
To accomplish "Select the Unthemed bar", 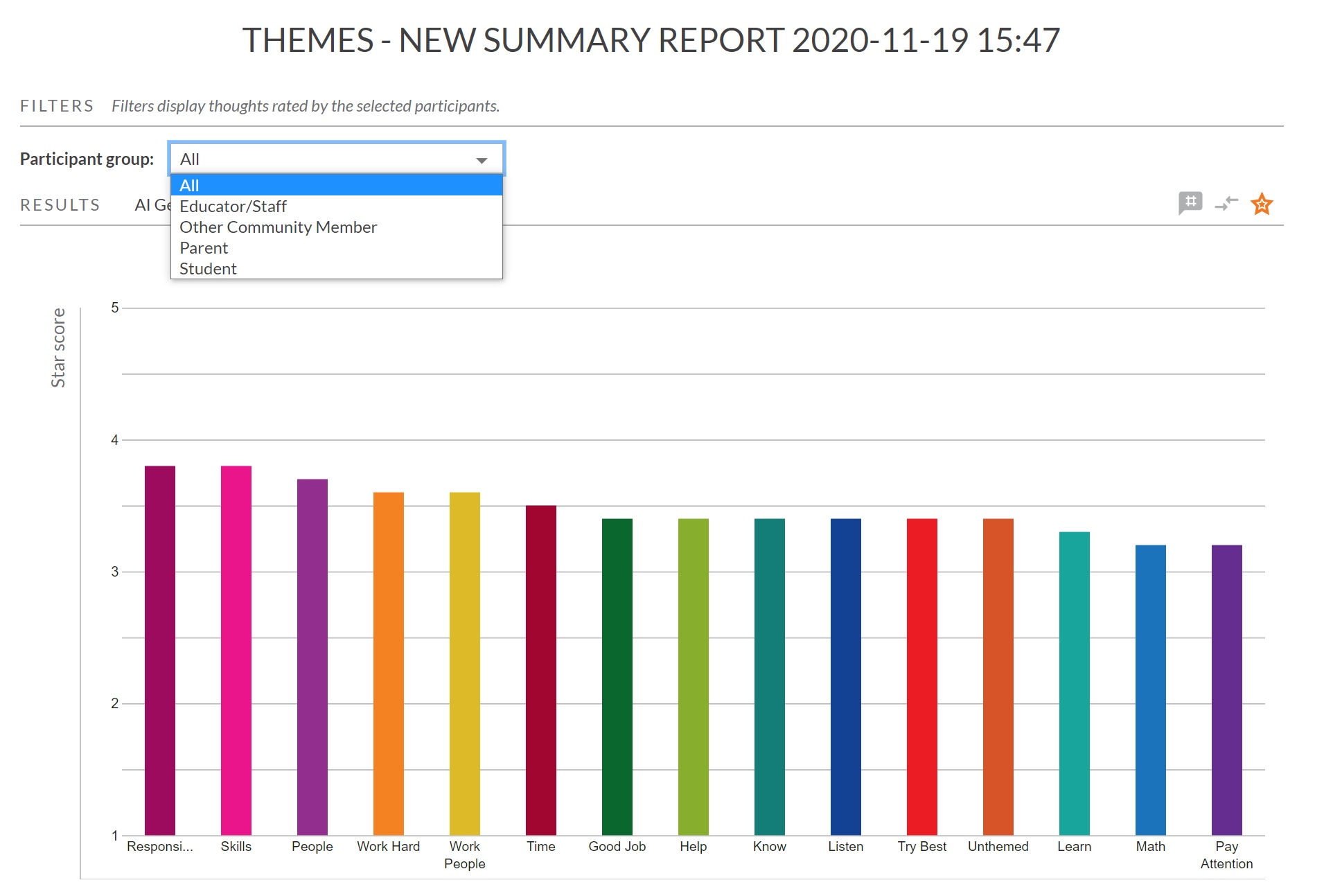I will click(998, 676).
